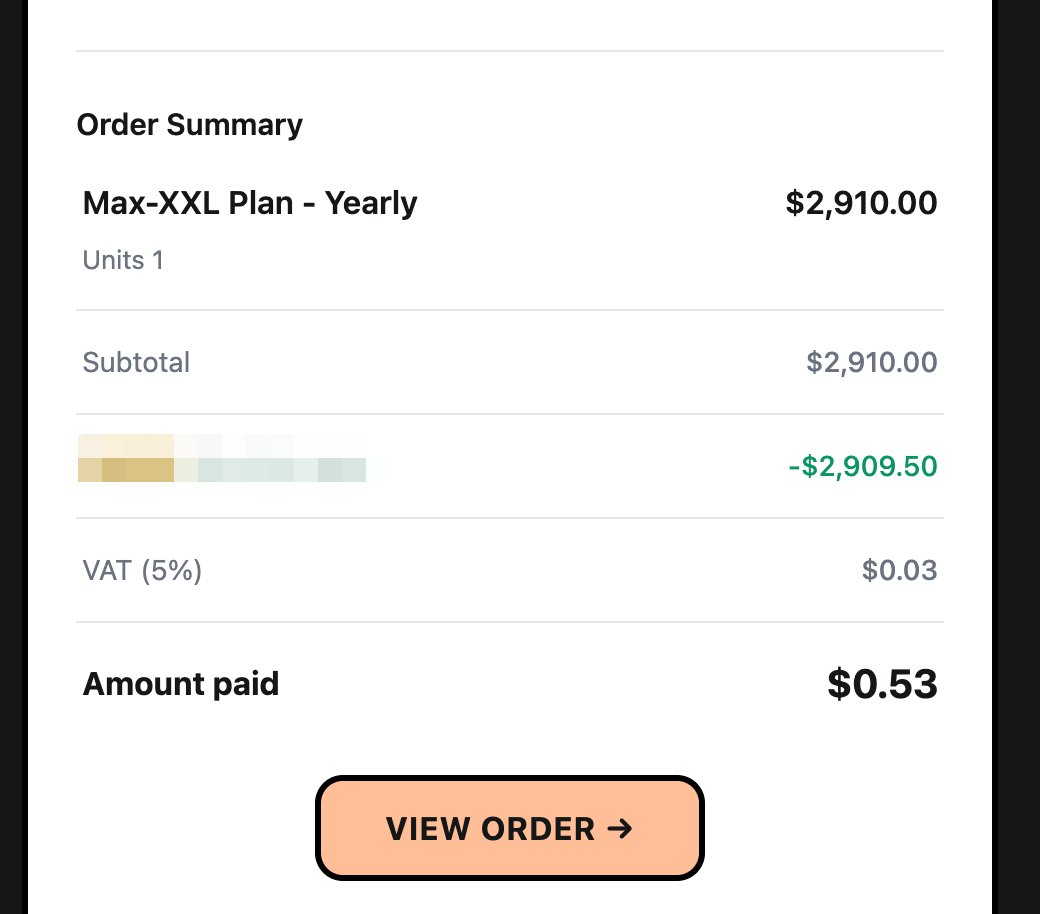
Task: Click the divider line above Amount paid
Action: pos(509,622)
